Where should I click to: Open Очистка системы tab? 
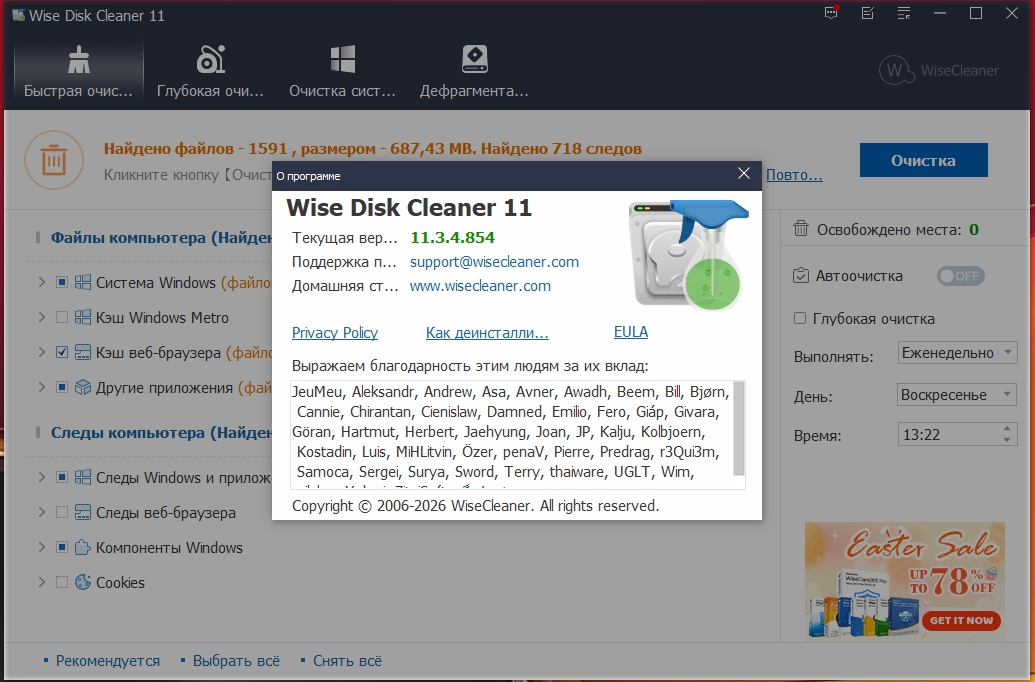[342, 72]
